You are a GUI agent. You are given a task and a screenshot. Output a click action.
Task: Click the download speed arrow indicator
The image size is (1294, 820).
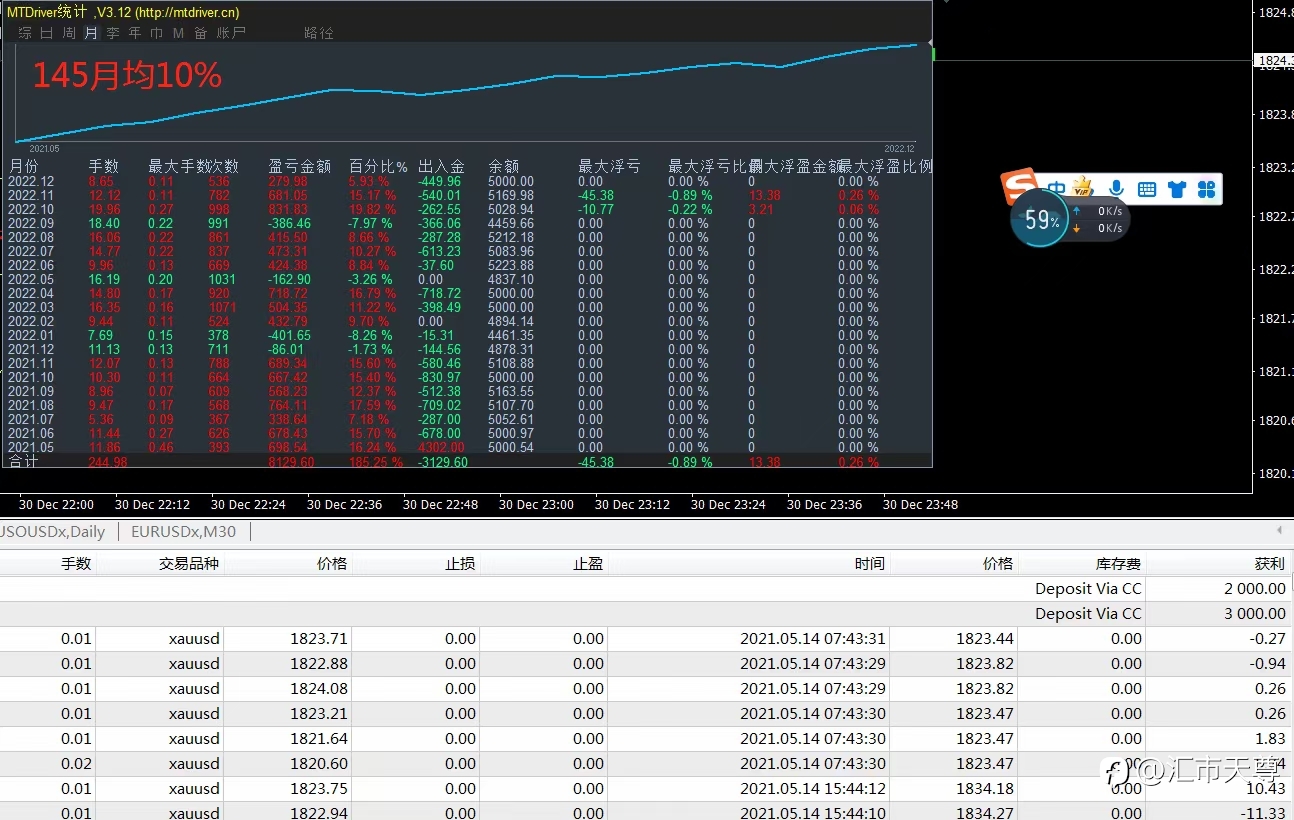pyautogui.click(x=1077, y=228)
